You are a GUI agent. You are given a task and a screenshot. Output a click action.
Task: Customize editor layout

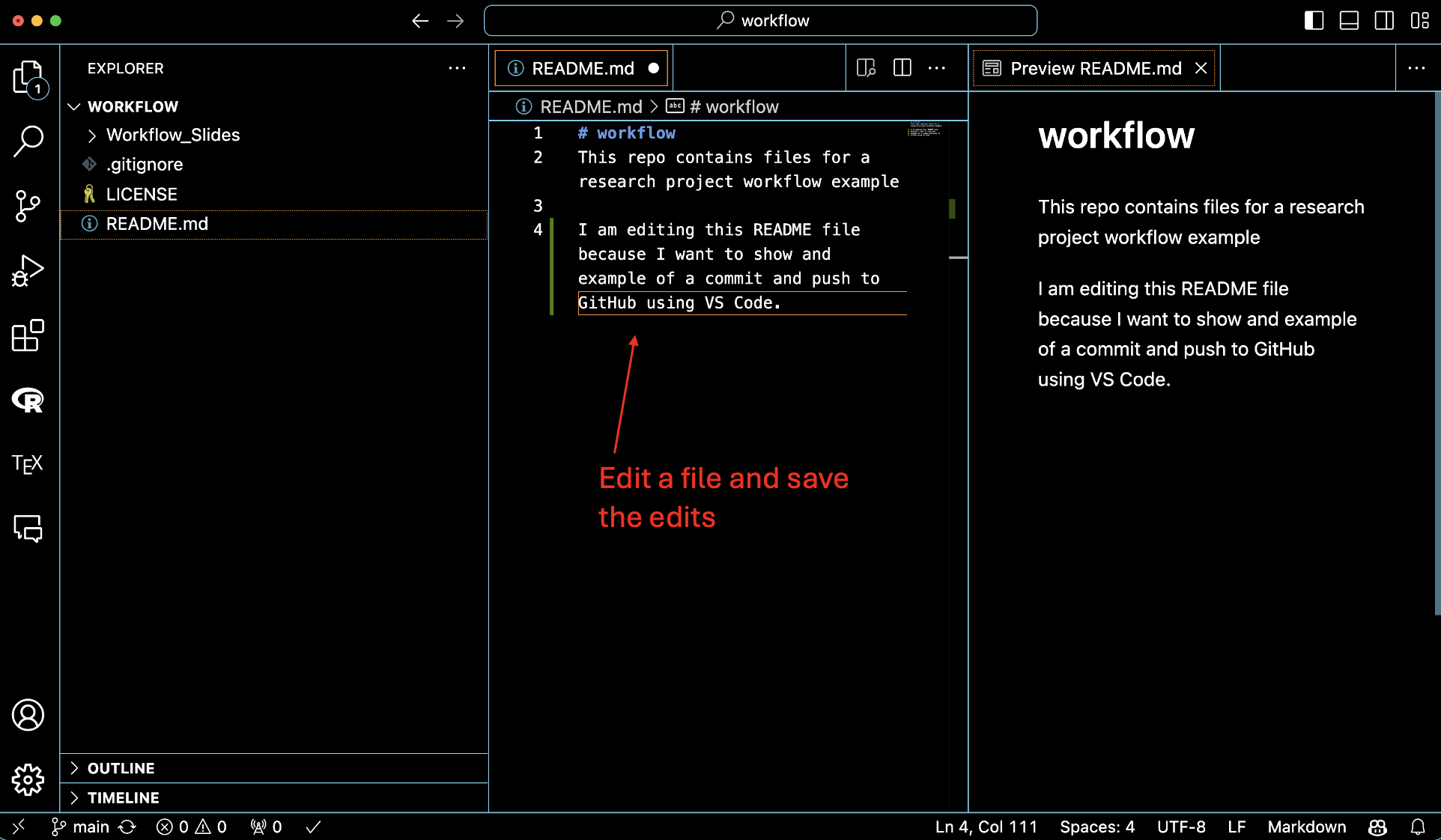pos(1420,21)
